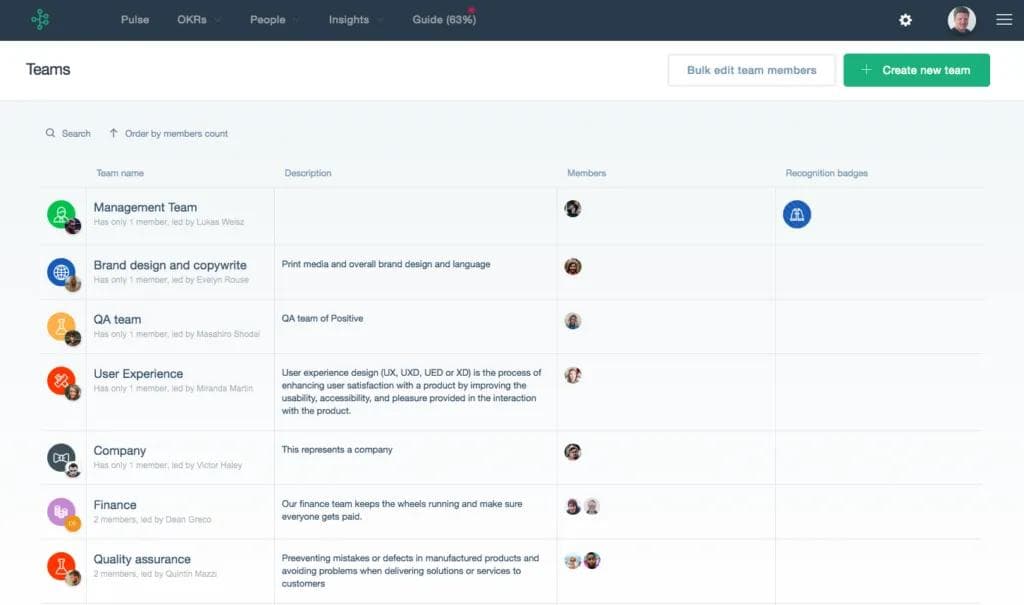Select the Management Team shield icon

coord(60,212)
